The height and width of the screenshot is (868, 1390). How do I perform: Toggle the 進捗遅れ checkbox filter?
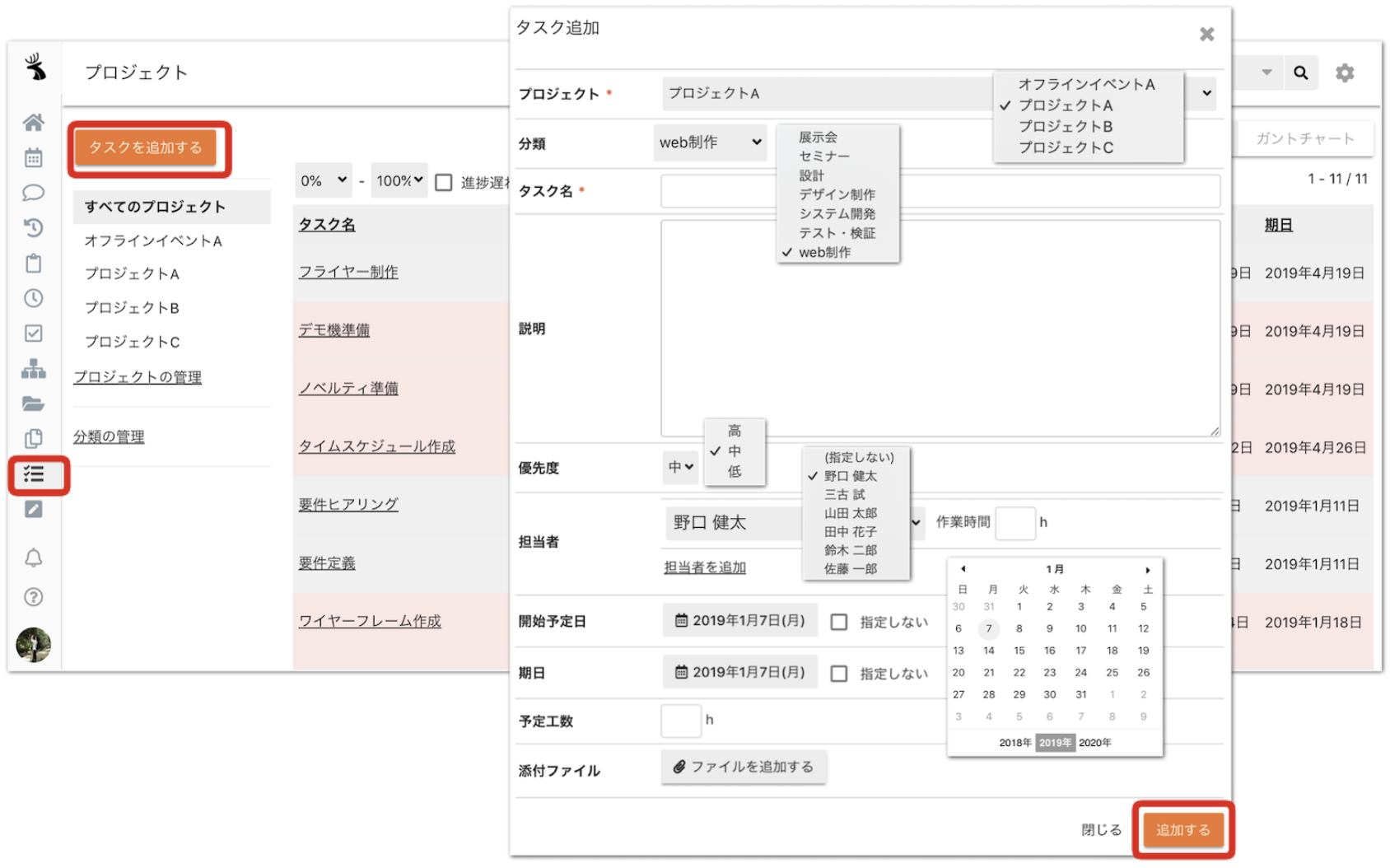tap(444, 182)
